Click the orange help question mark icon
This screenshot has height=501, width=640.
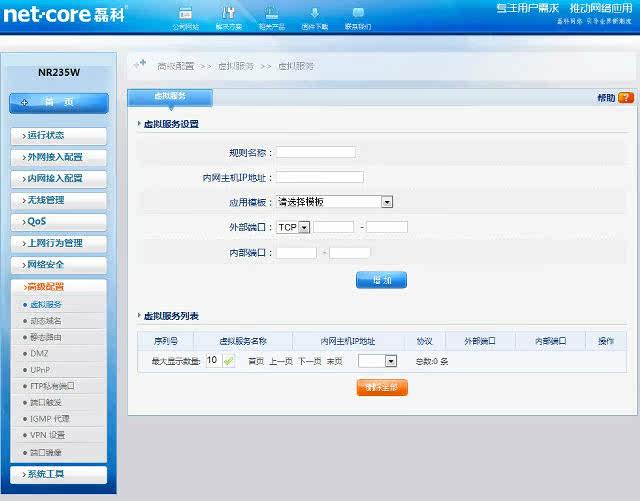(x=626, y=98)
